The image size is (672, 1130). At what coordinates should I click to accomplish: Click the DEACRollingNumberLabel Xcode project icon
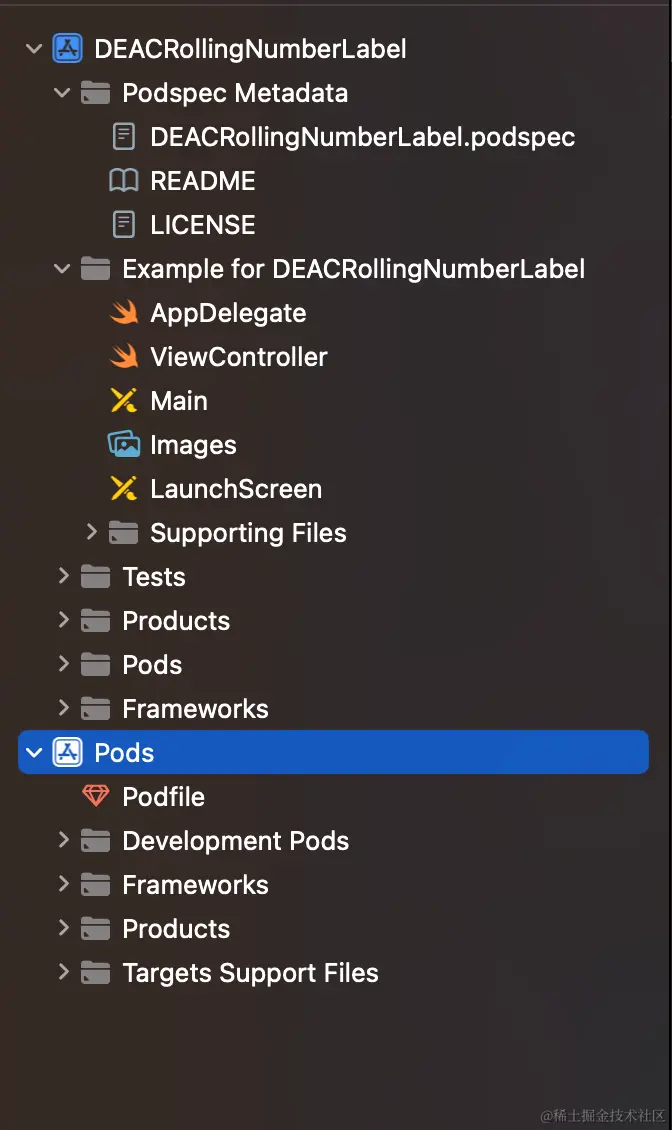point(68,49)
